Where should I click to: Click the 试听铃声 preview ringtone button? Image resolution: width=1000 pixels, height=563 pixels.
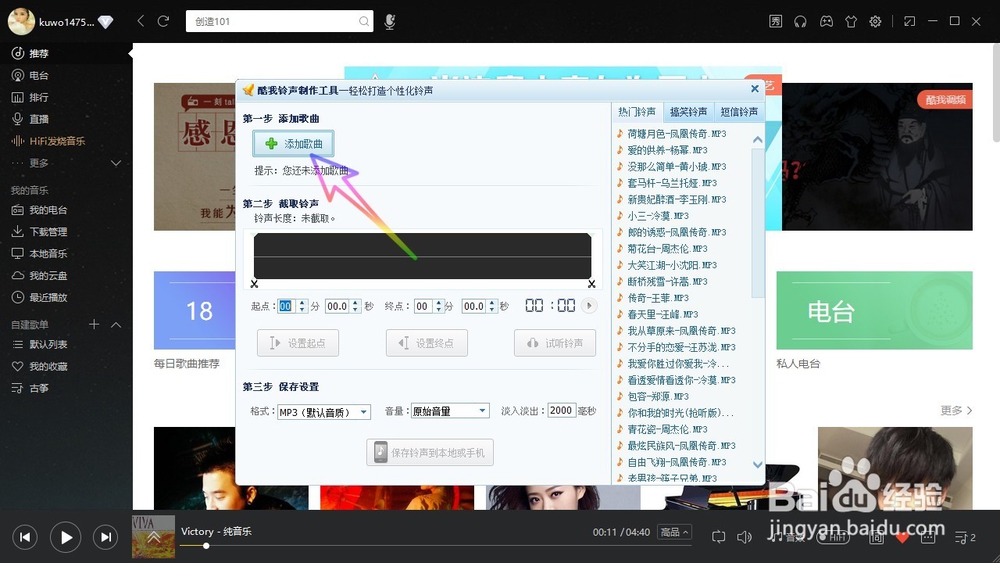[555, 343]
